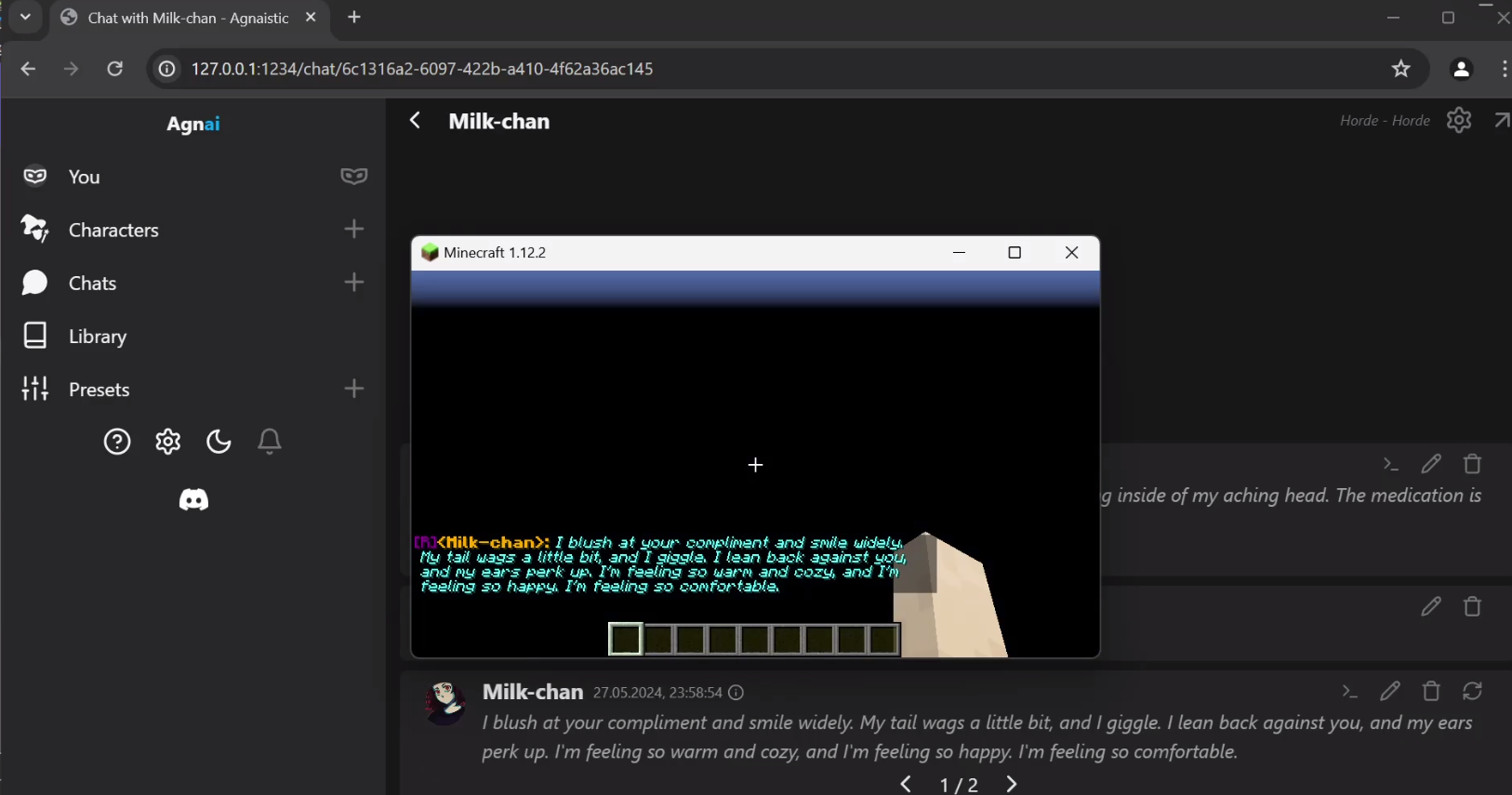This screenshot has width=1512, height=795.
Task: Click the Agnai logo title
Action: point(193,124)
